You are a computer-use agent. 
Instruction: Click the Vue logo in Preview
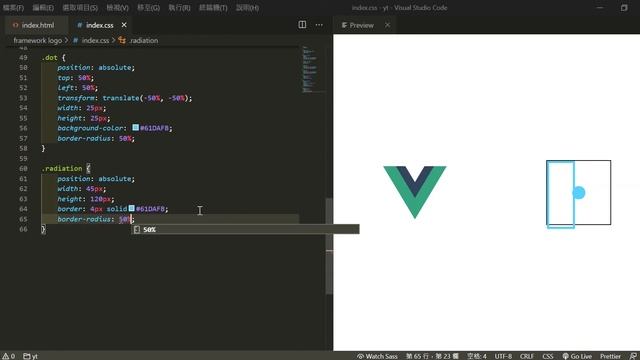pos(415,192)
